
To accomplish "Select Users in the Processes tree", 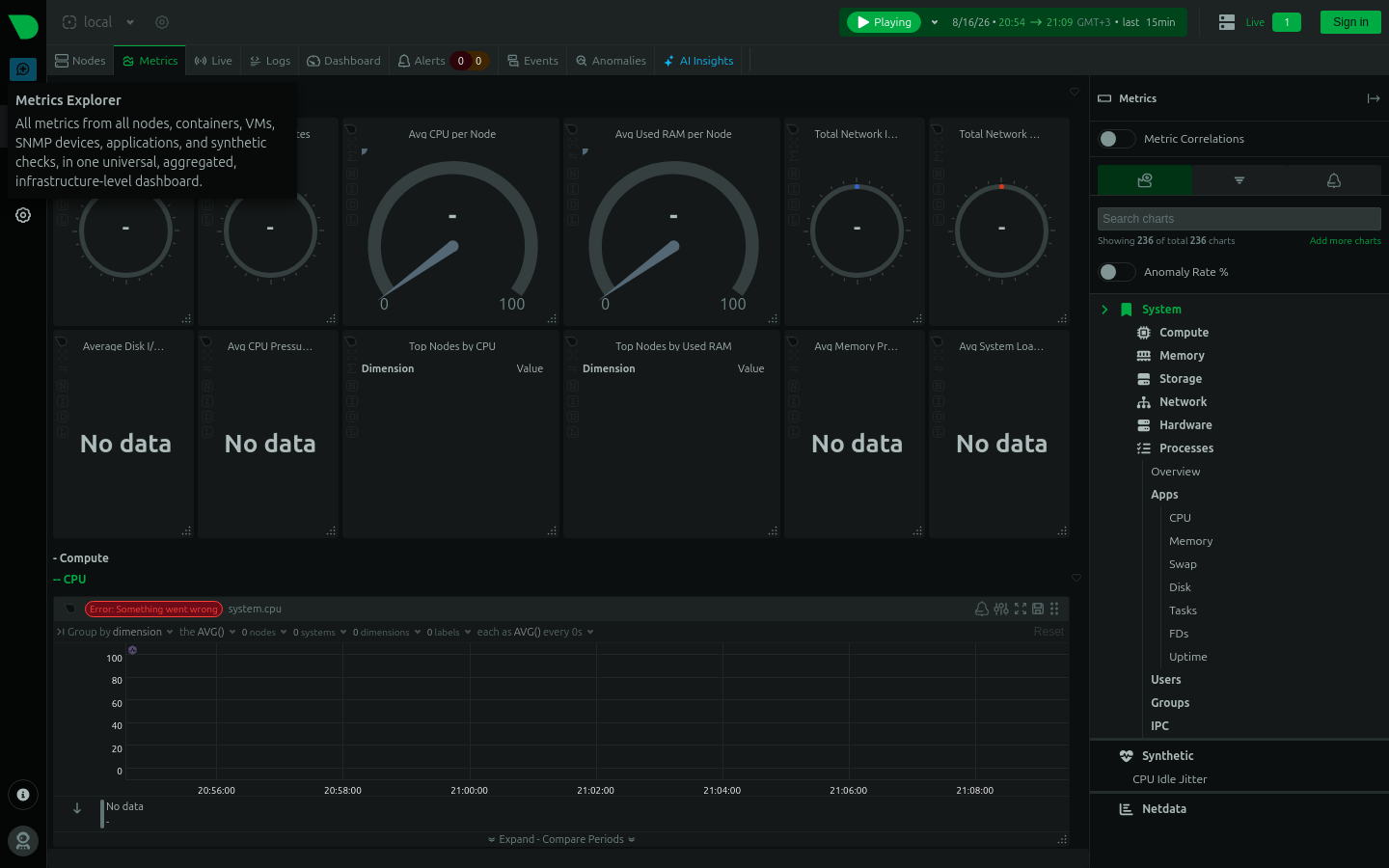I will tap(1166, 680).
